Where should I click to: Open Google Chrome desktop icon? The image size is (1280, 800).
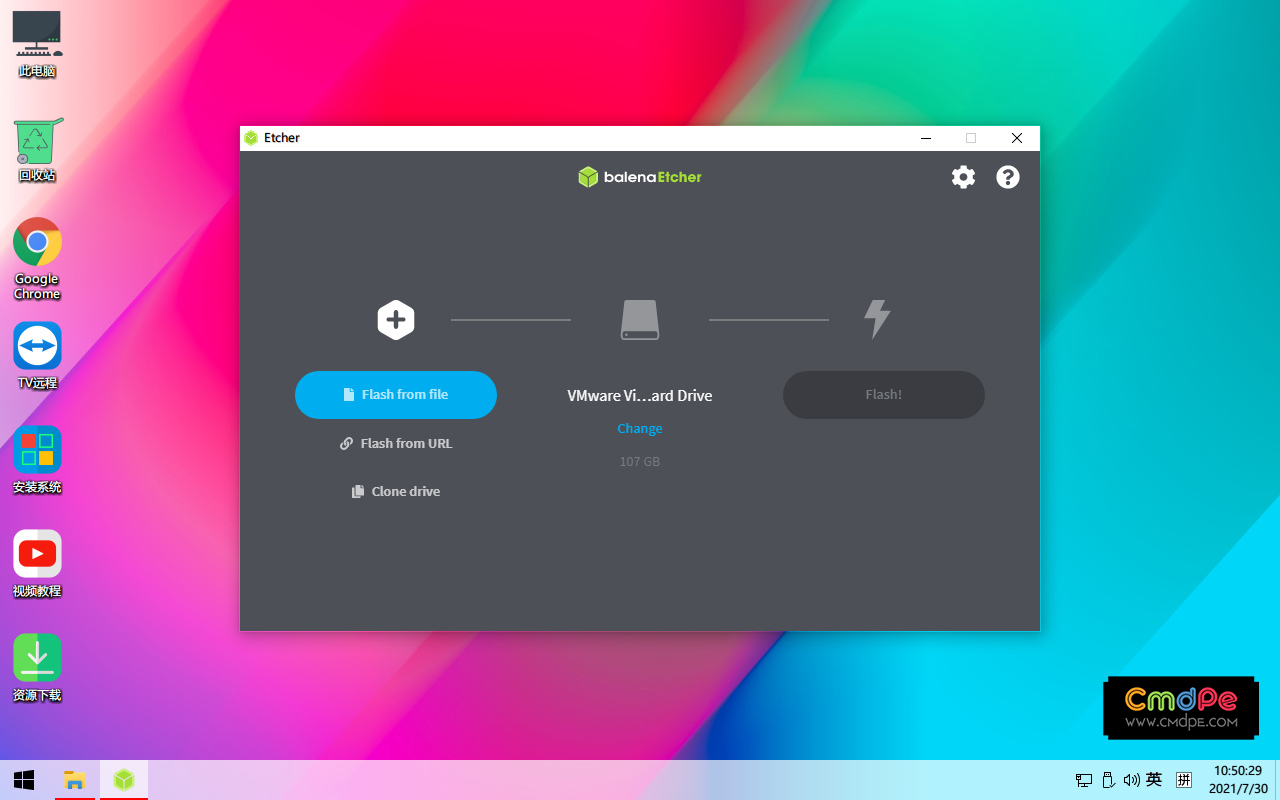click(37, 258)
